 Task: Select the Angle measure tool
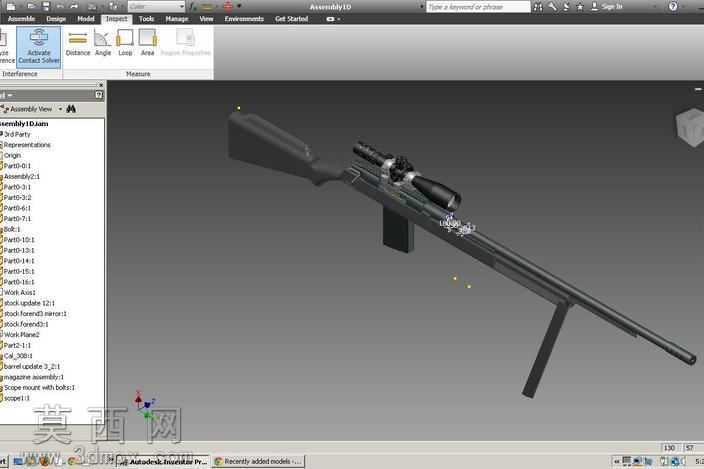point(103,43)
